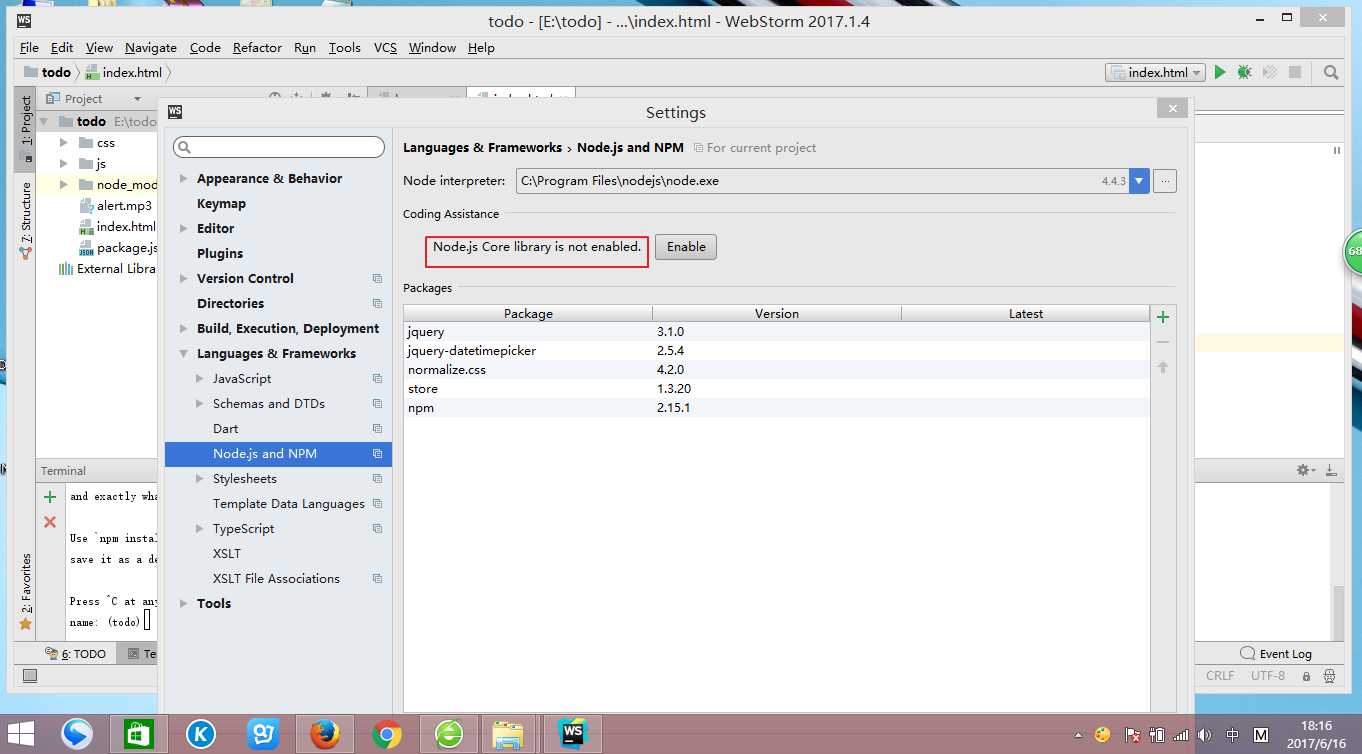This screenshot has height=754, width=1362.
Task: Select the jquery package row
Action: (x=777, y=331)
